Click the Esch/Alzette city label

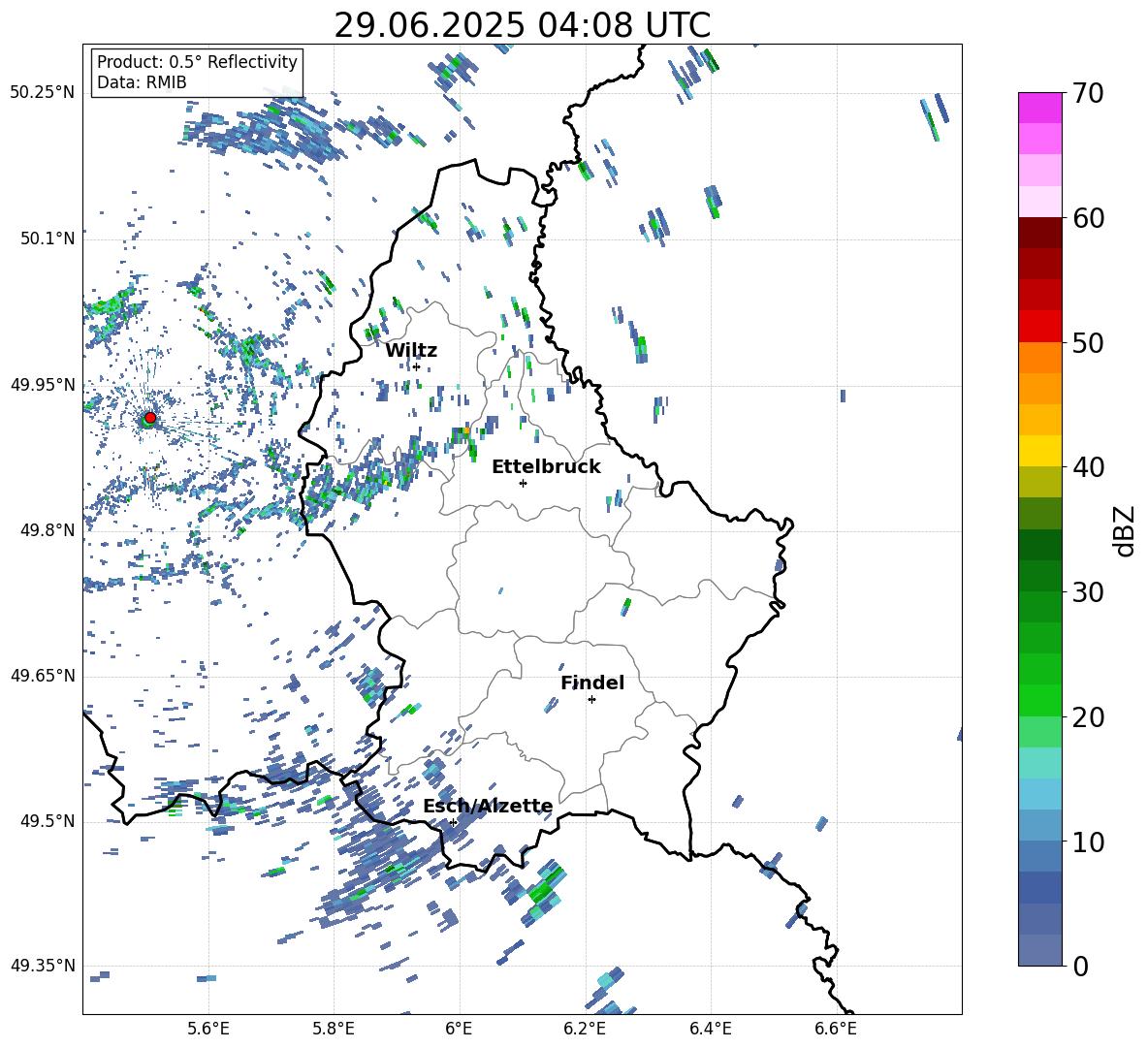pos(489,806)
